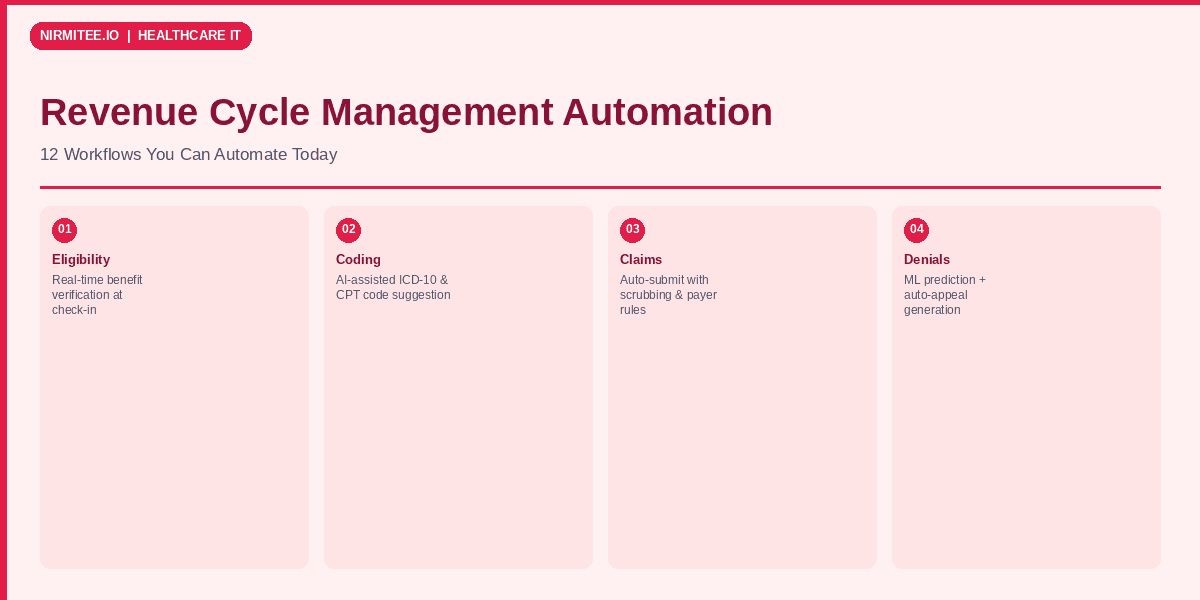
Task: Click the 01 number badge
Action: coord(65,230)
